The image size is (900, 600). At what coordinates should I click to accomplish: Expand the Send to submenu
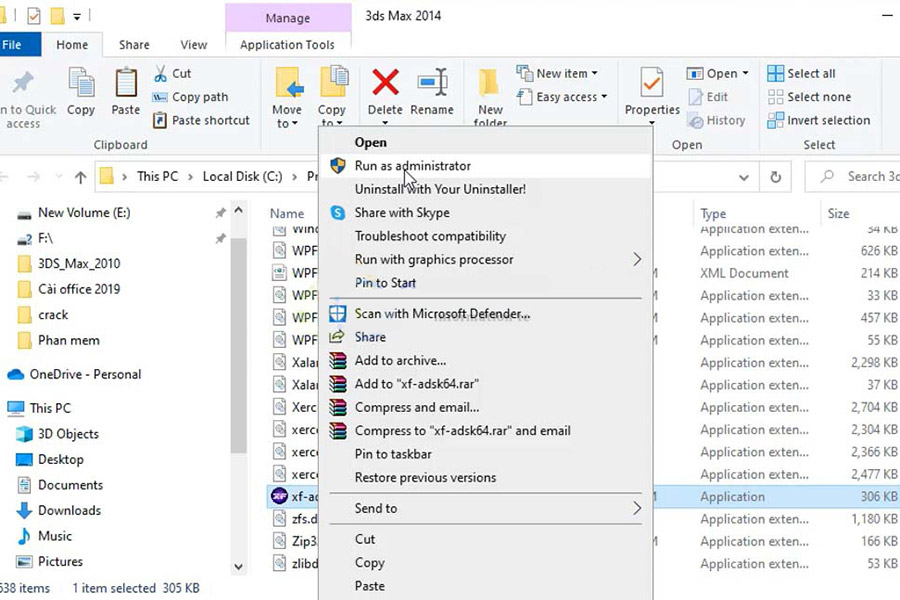(x=637, y=508)
